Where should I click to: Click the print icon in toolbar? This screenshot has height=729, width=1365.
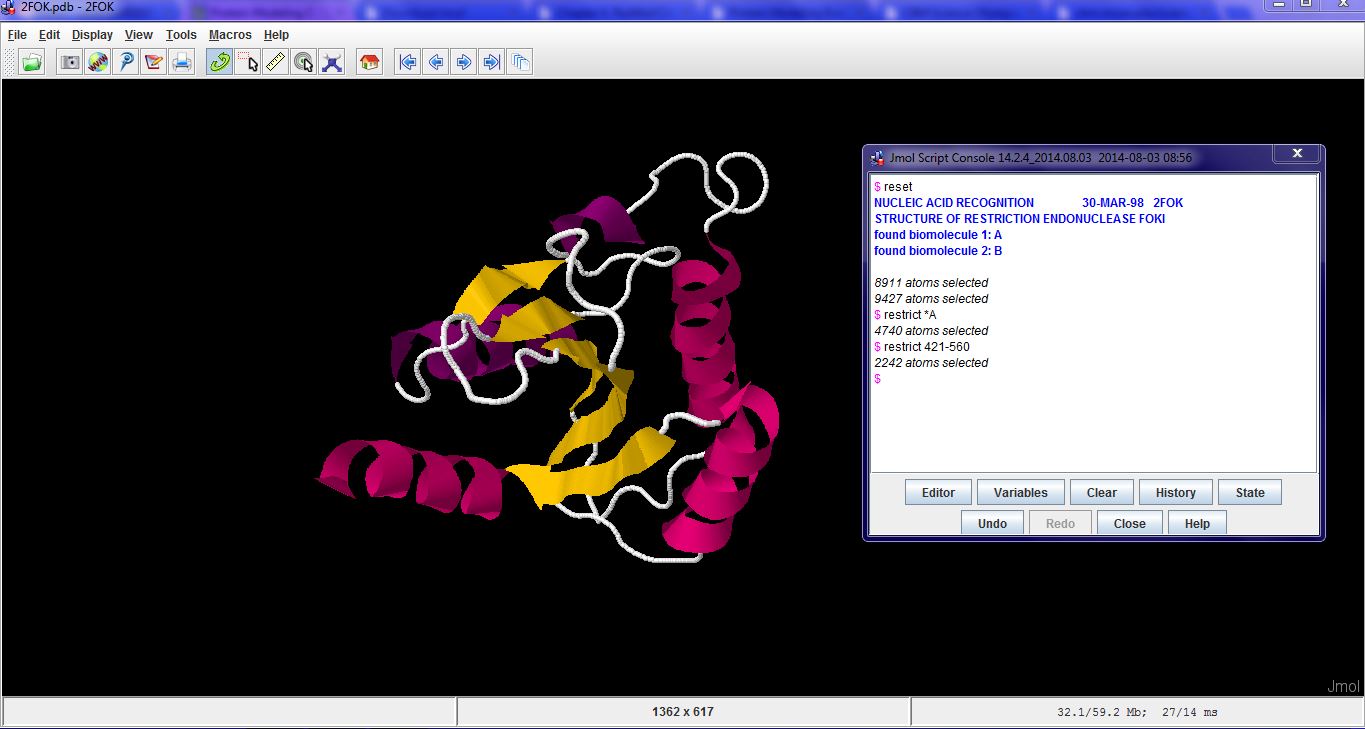(x=182, y=62)
